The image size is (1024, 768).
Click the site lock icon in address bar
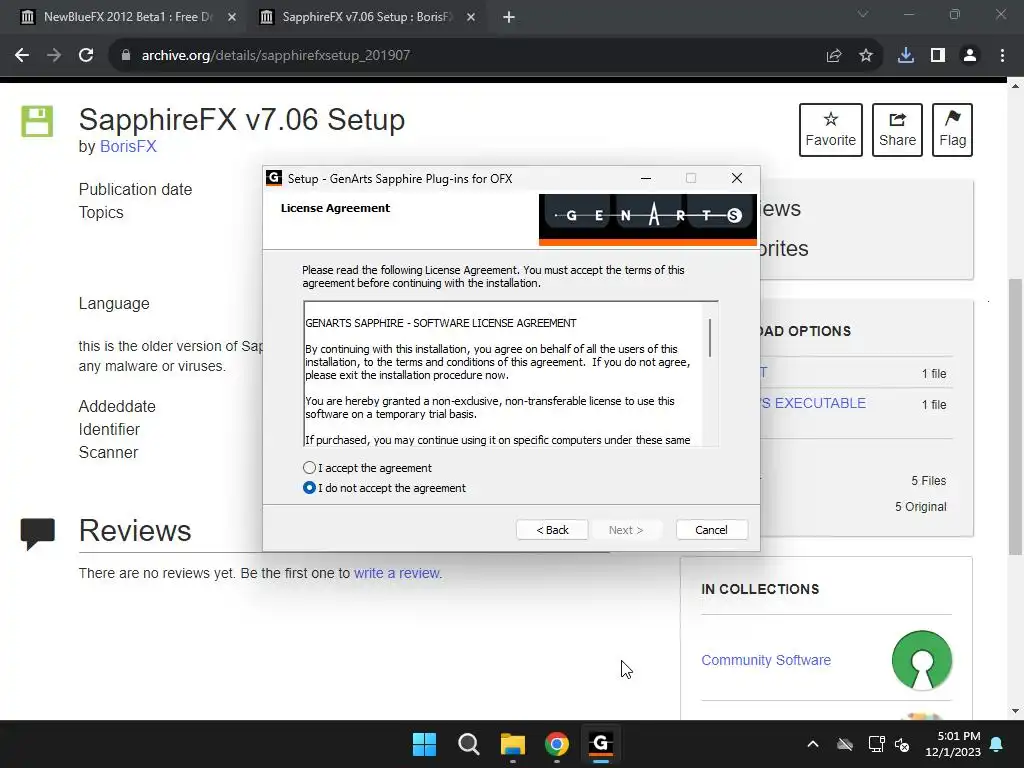pyautogui.click(x=125, y=56)
